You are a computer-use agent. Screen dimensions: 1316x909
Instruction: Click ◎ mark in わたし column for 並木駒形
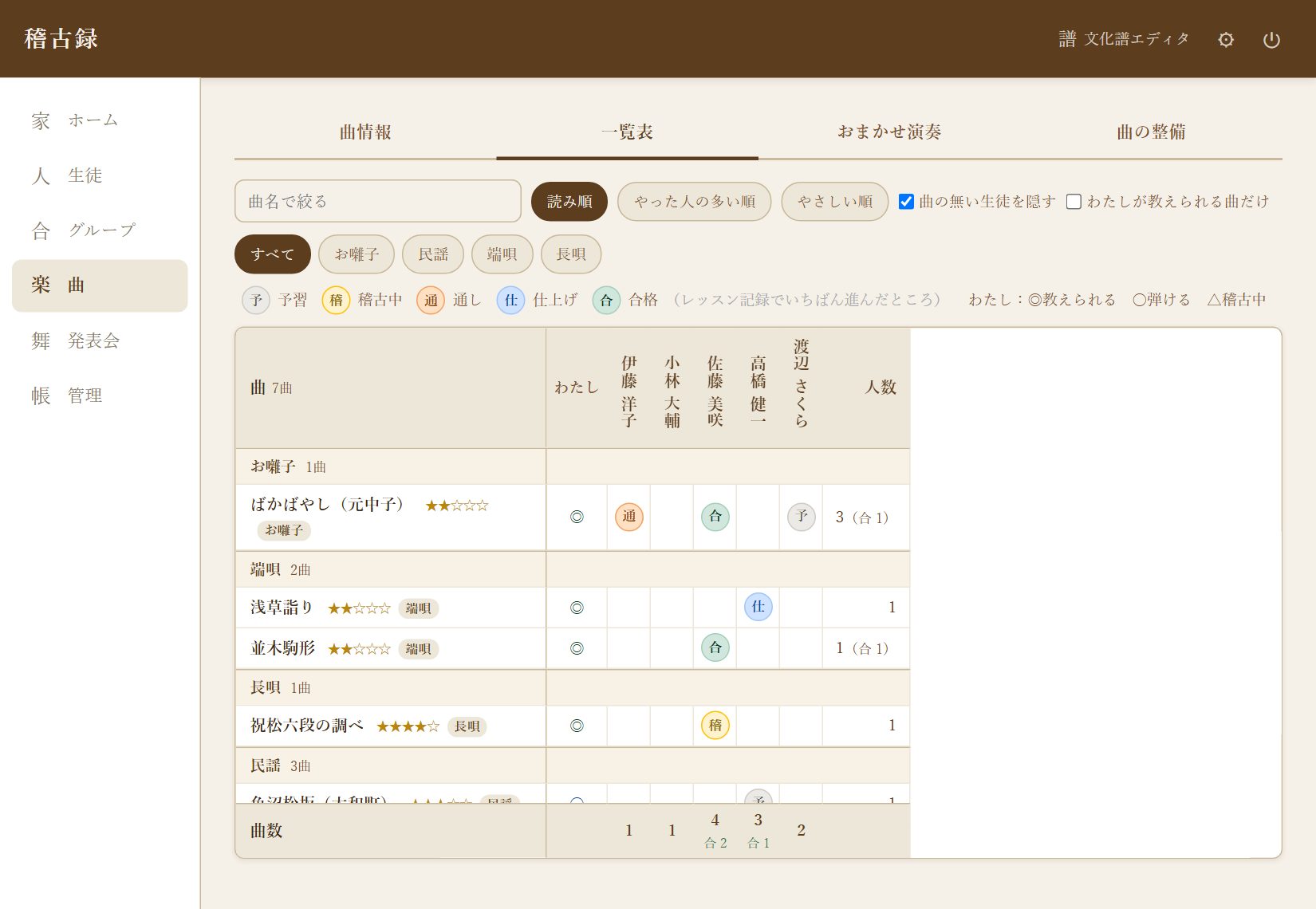(x=577, y=648)
